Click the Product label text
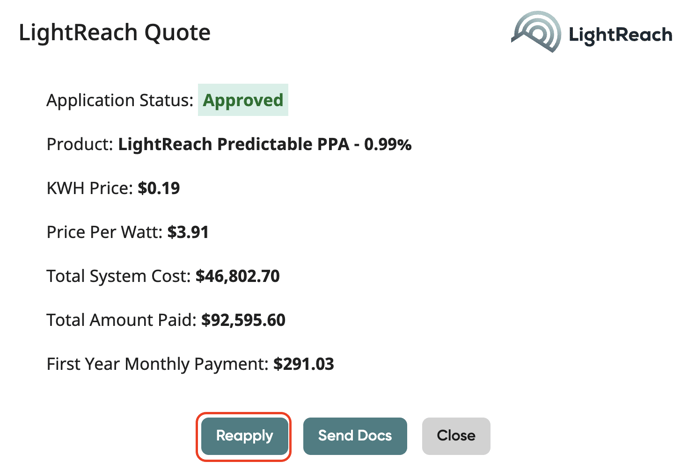The image size is (688, 476). point(80,144)
